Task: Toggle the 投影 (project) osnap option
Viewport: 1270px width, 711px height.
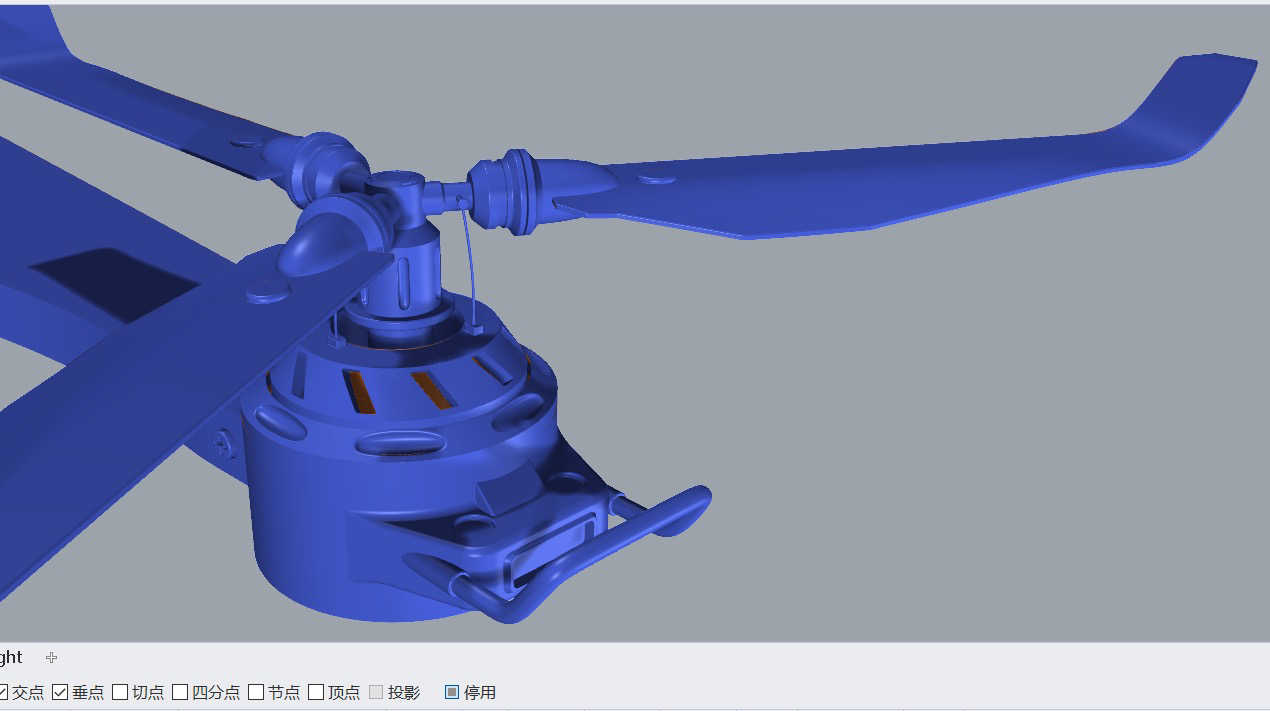Action: coord(376,692)
